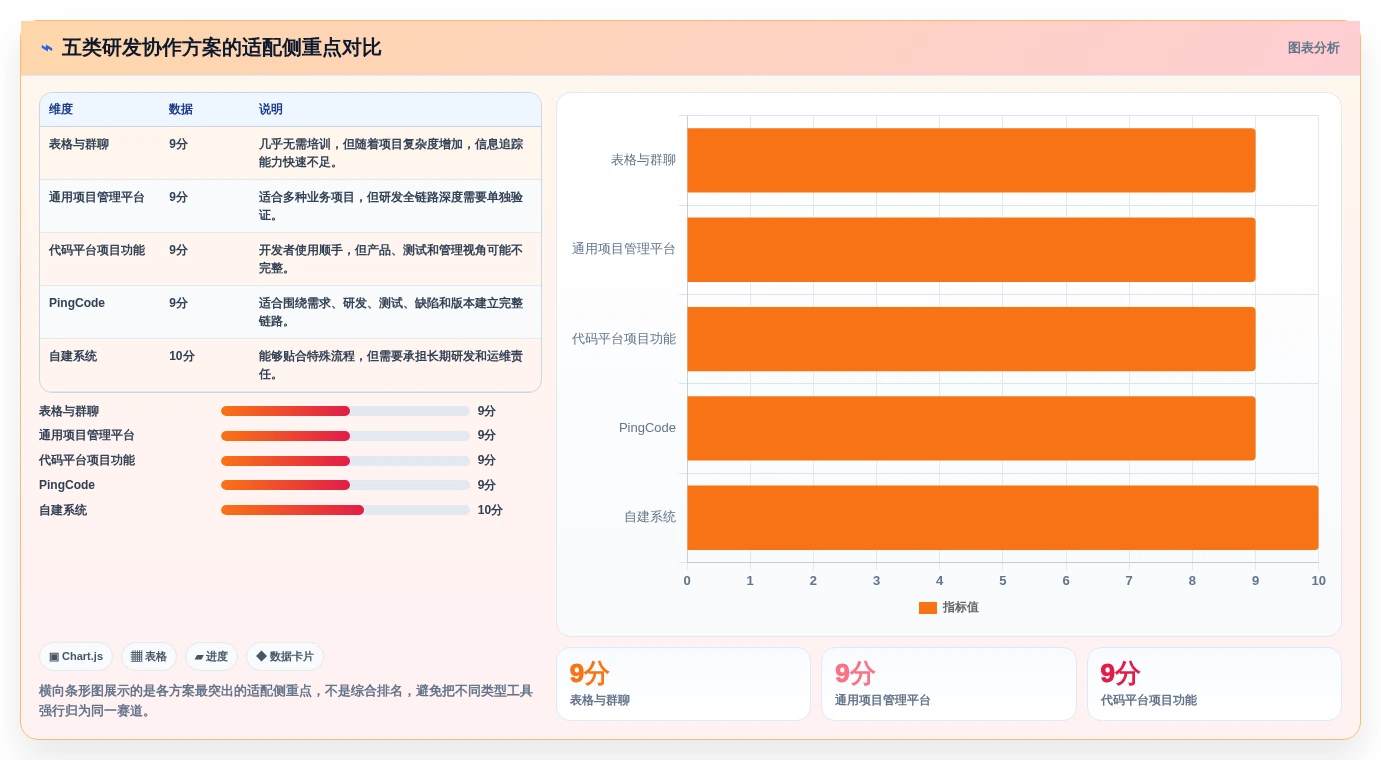Click the PingCode label in the progress list

pos(67,485)
